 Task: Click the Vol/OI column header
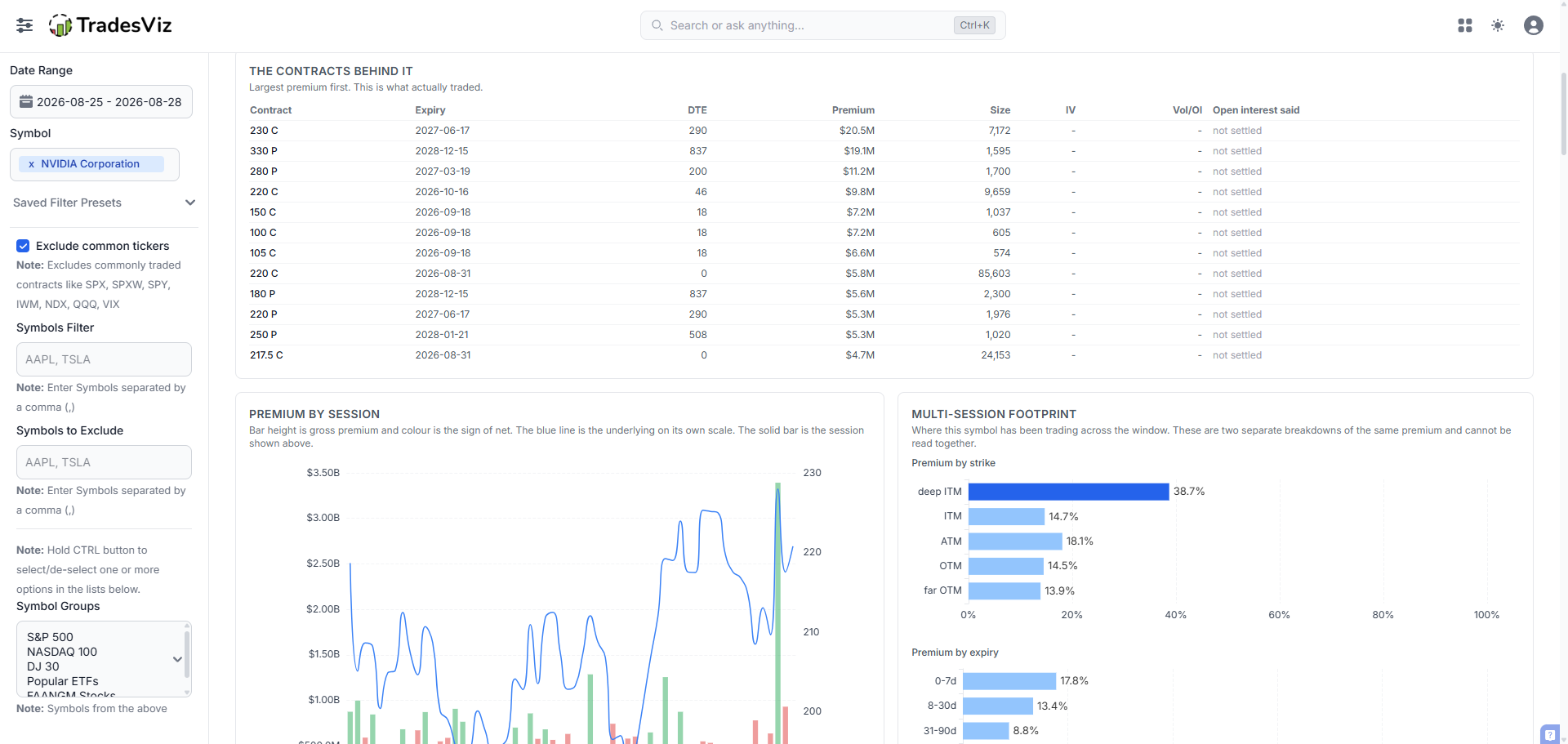pyautogui.click(x=1187, y=110)
